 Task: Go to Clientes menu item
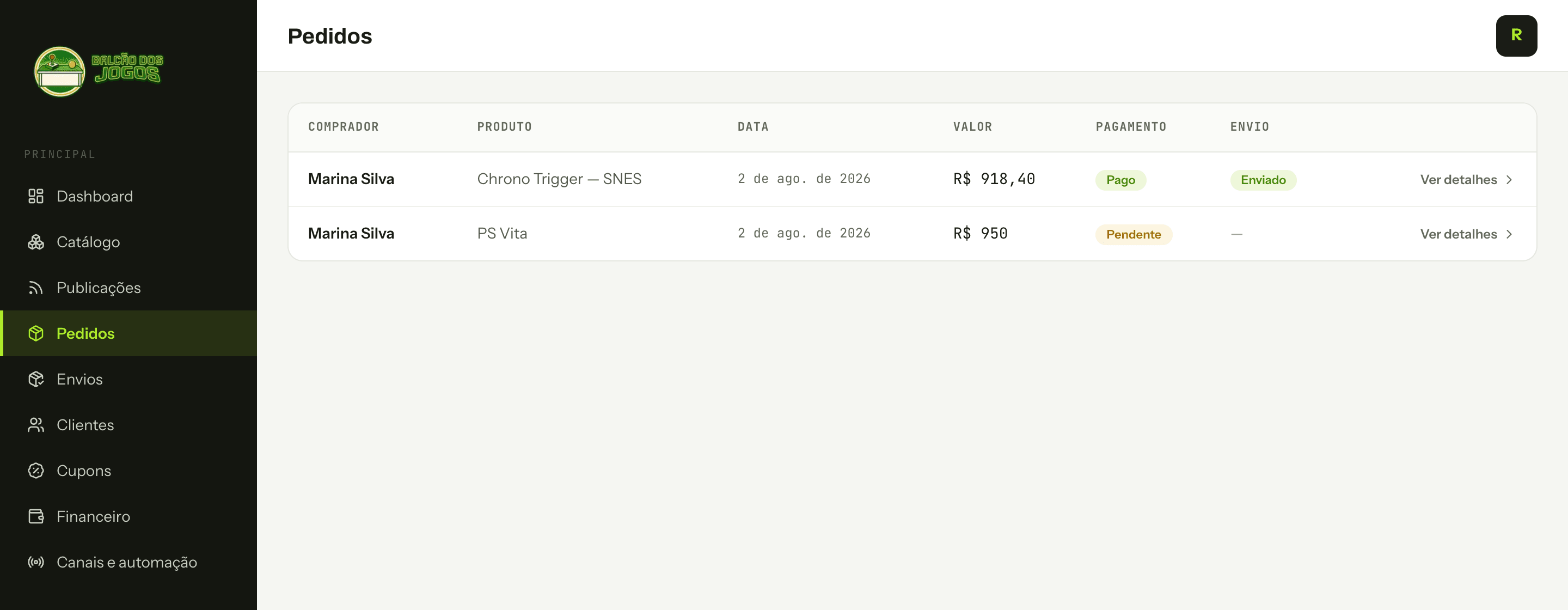[x=128, y=424]
